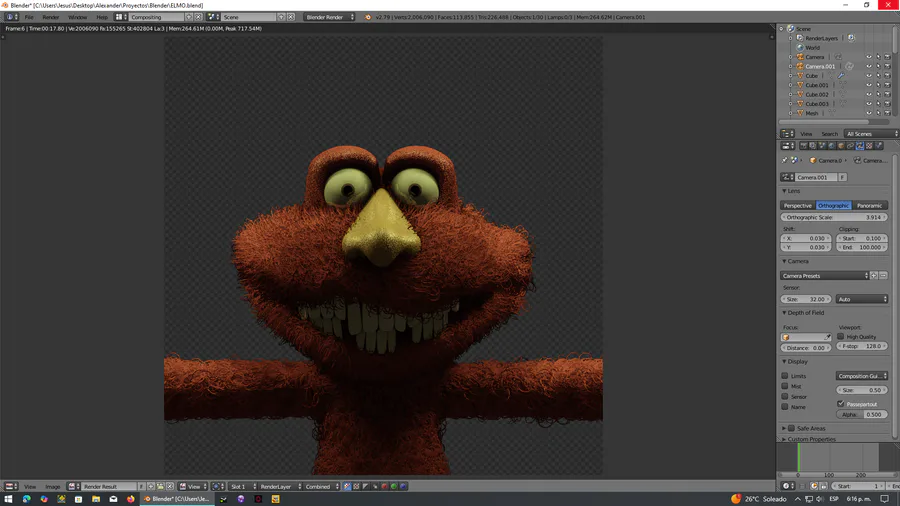Image resolution: width=900 pixels, height=506 pixels.
Task: Click the alpha channel display icon
Action: 366,486
